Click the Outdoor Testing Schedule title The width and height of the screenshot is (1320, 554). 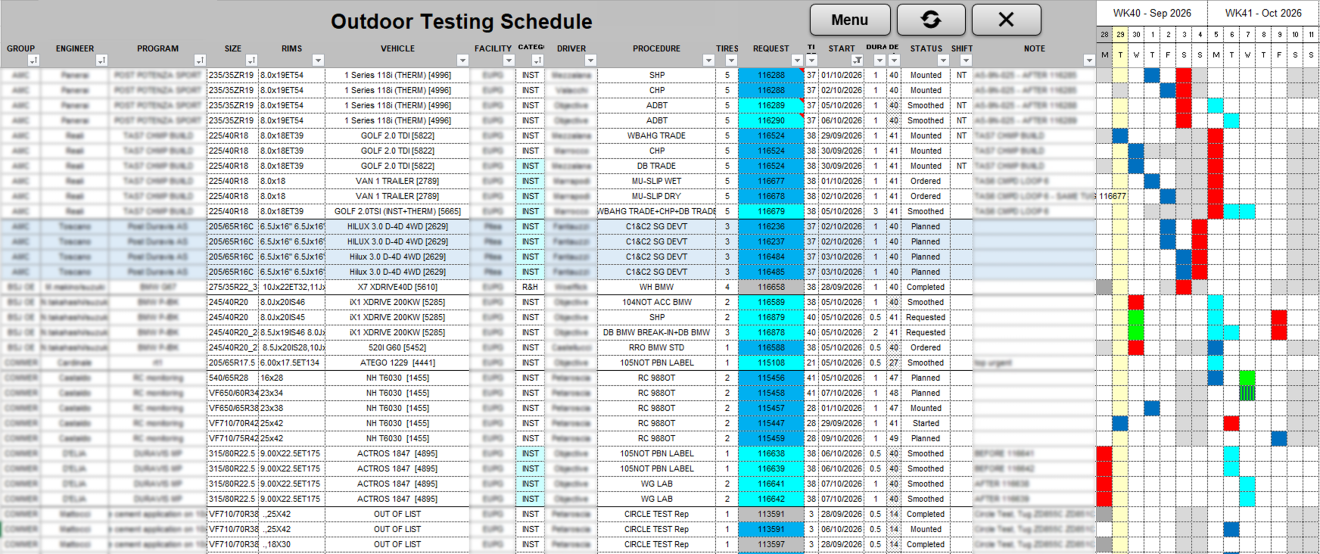[x=461, y=22]
